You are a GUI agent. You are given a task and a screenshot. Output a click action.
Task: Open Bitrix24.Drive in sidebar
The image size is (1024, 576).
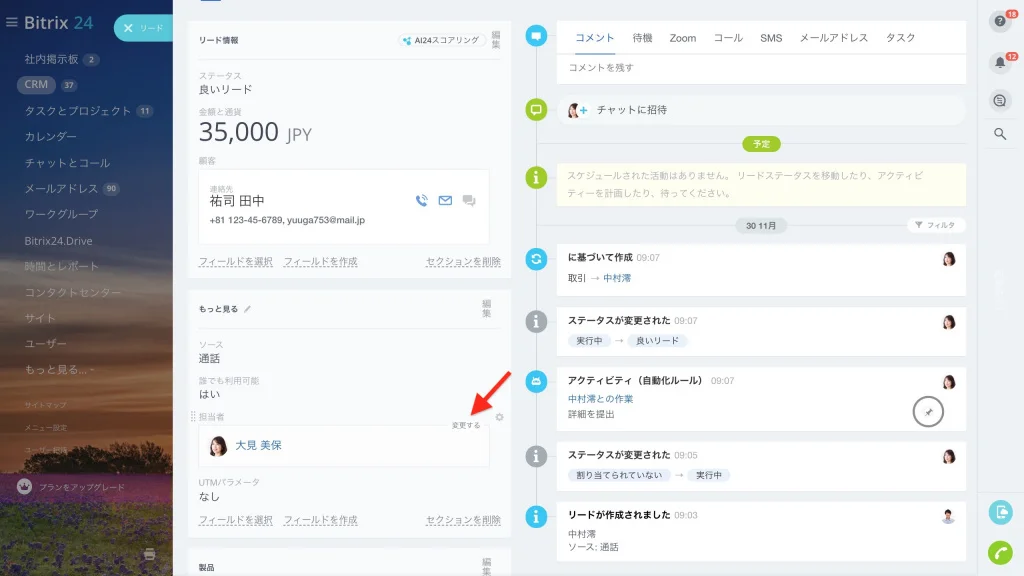coord(58,241)
